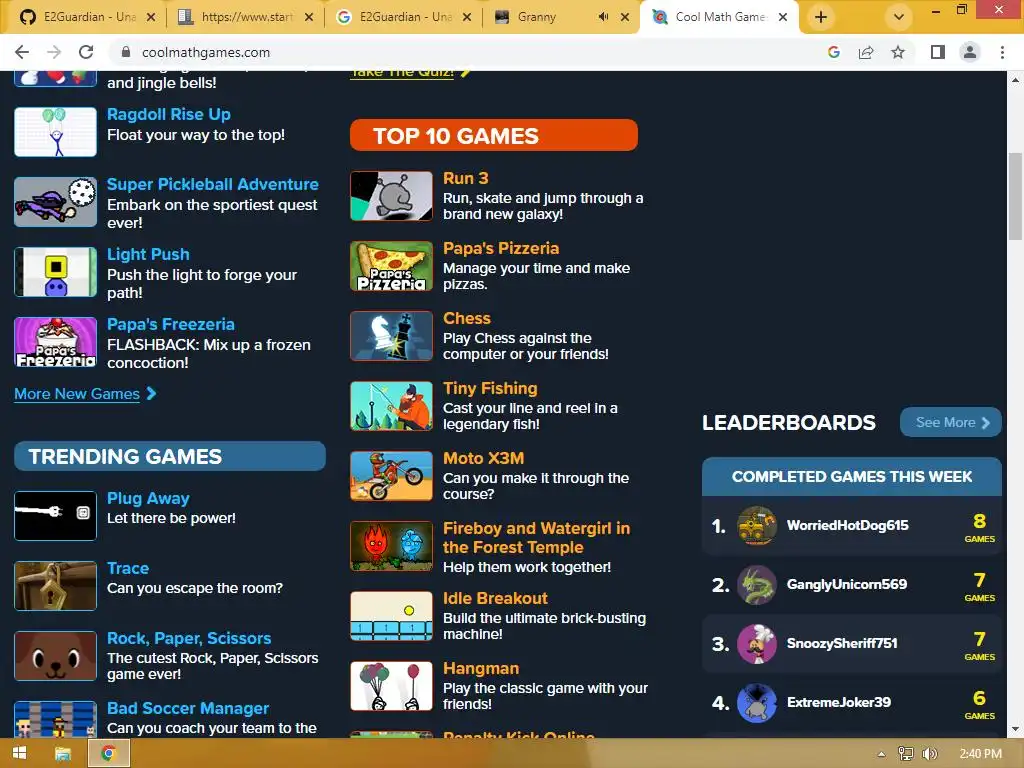The height and width of the screenshot is (768, 1024).
Task: Open the More New Games link
Action: (77, 394)
